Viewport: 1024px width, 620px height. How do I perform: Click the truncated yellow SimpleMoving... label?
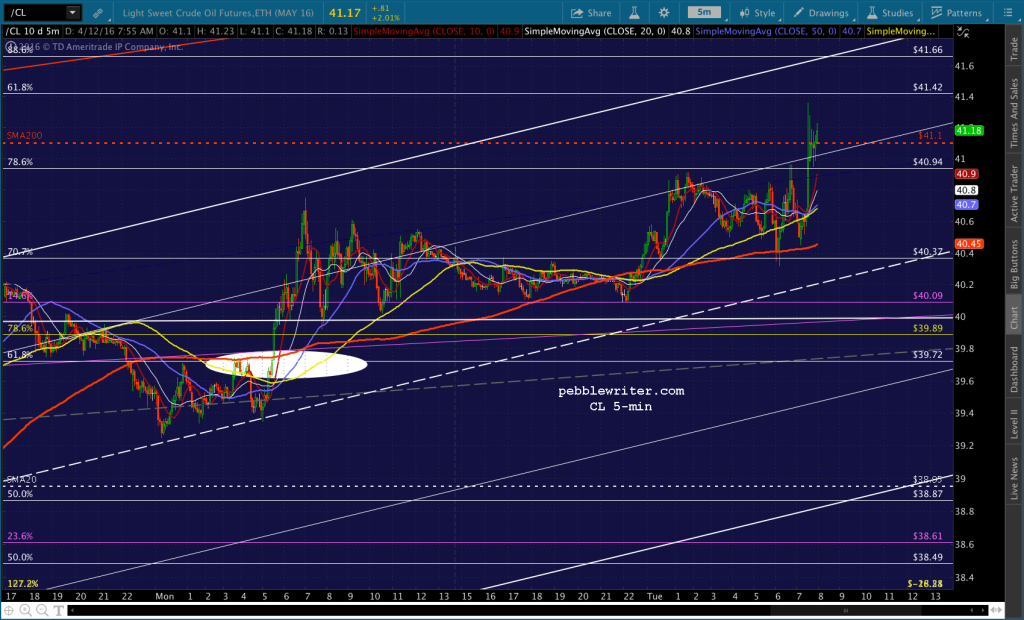pos(901,31)
